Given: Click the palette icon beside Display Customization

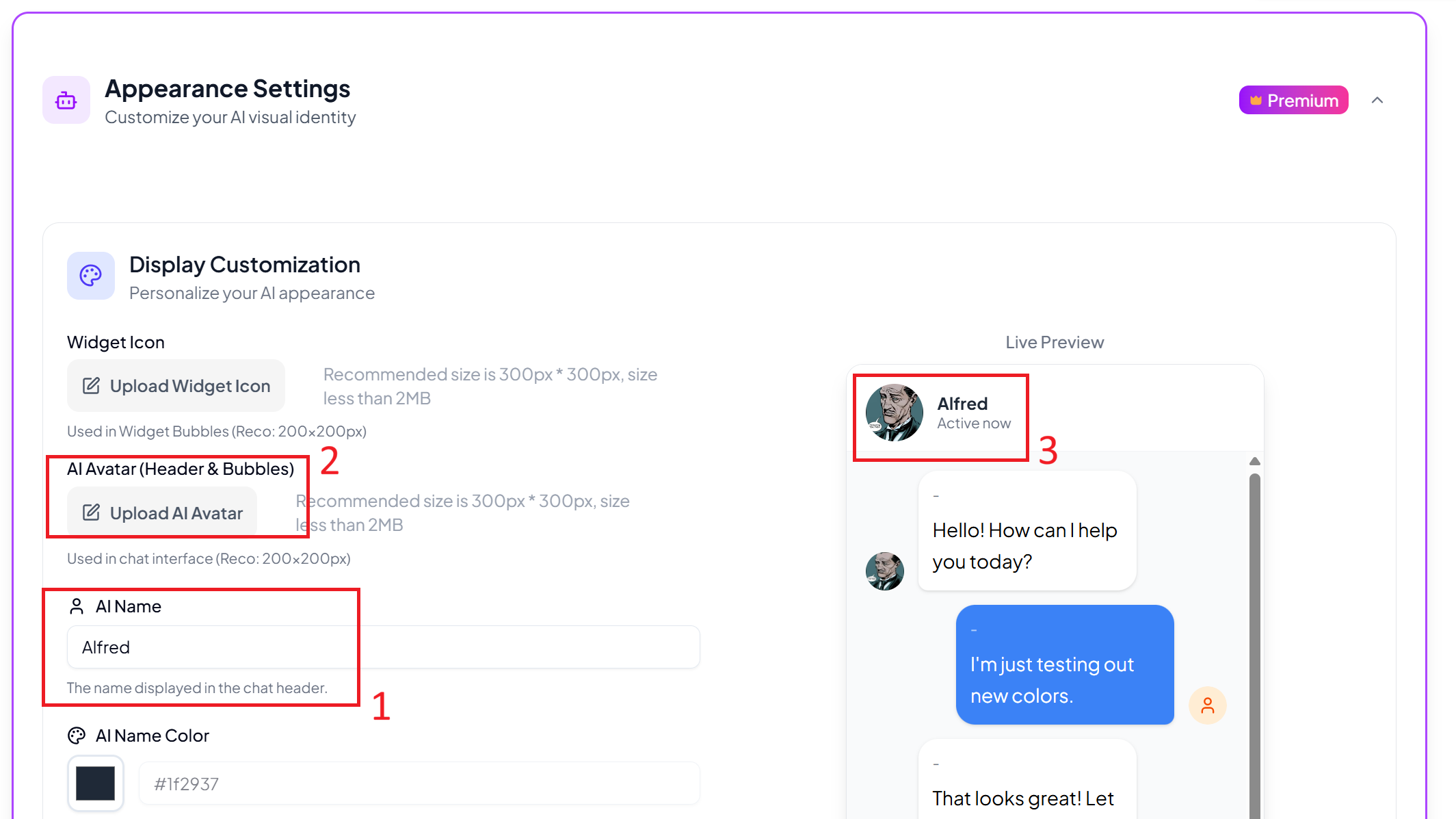Looking at the screenshot, I should click(91, 276).
